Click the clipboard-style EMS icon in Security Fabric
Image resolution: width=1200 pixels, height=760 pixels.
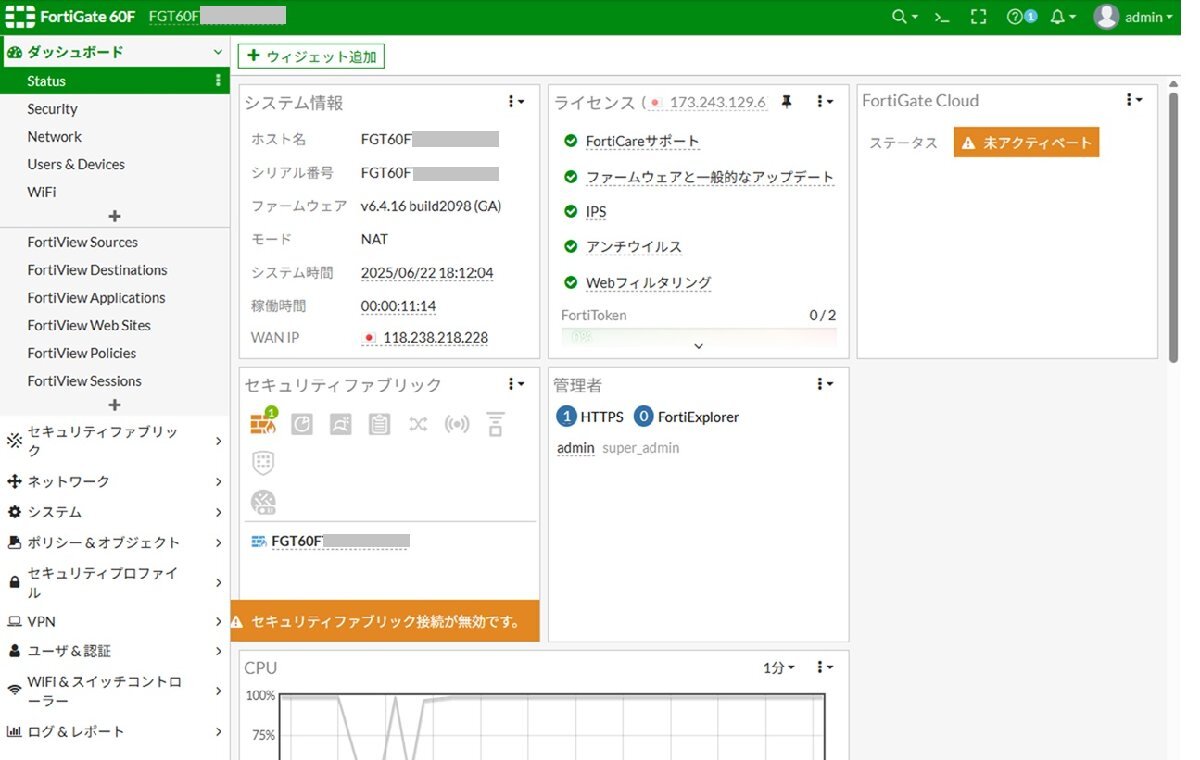pos(379,425)
